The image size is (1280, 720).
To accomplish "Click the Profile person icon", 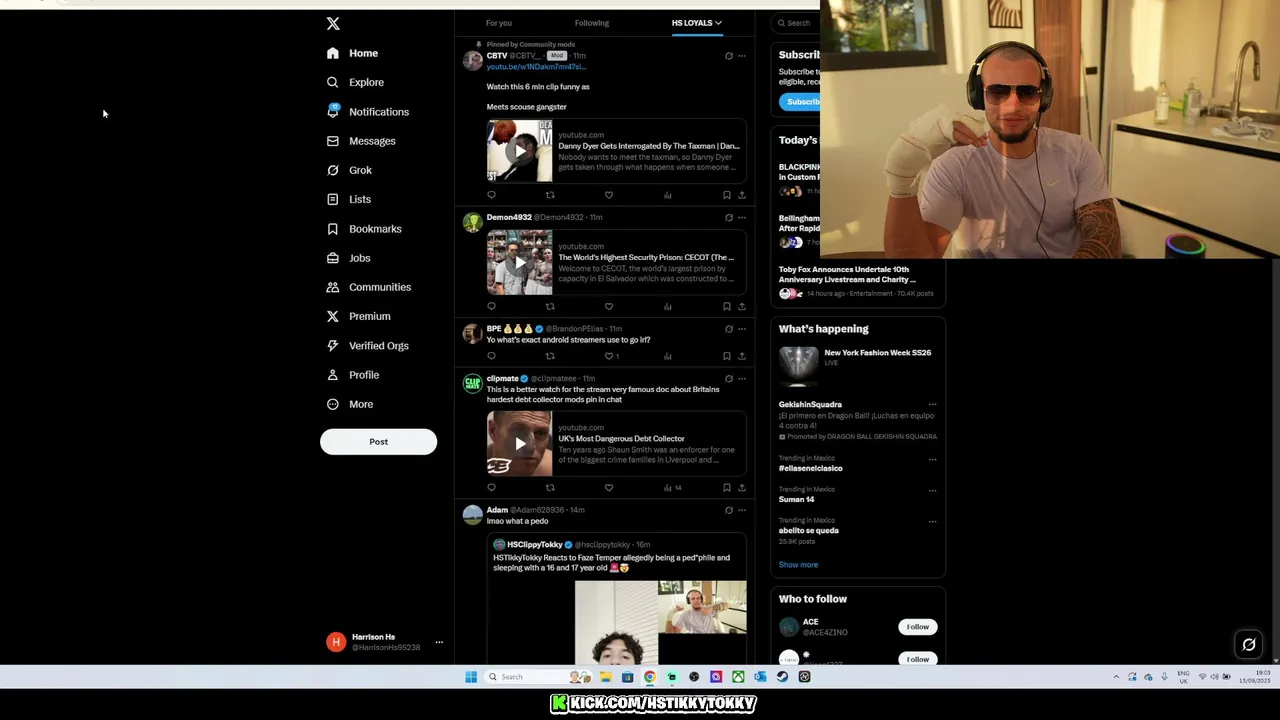I will pyautogui.click(x=333, y=375).
